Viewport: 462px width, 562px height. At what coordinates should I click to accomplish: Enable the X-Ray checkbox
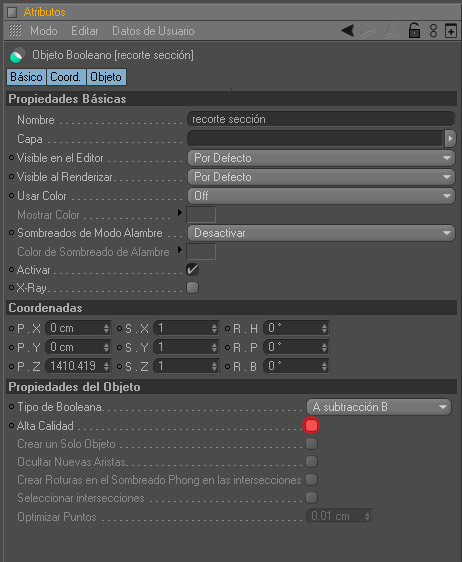click(192, 287)
